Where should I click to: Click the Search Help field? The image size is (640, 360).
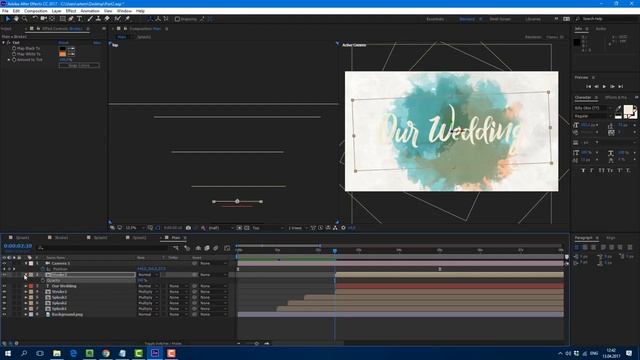(x=607, y=19)
